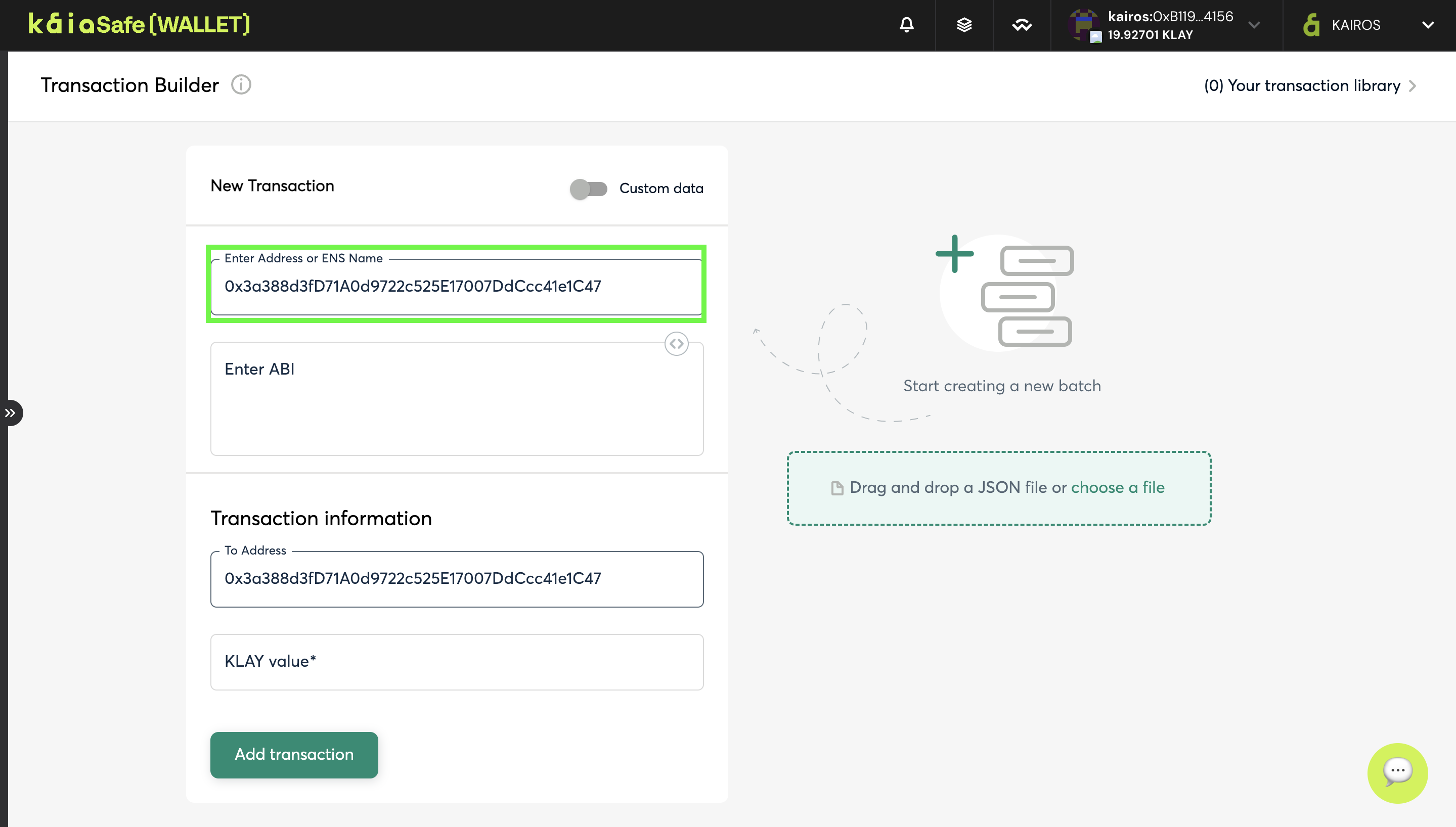
Task: Open Your transaction library
Action: (x=1309, y=86)
